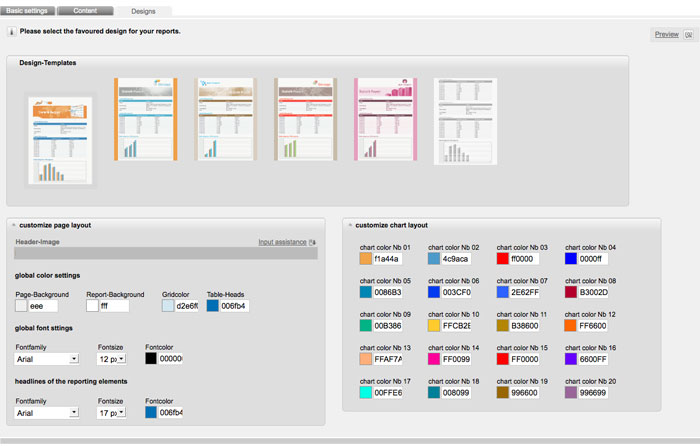The image size is (700, 446).
Task: Open the Preview link
Action: 666,35
